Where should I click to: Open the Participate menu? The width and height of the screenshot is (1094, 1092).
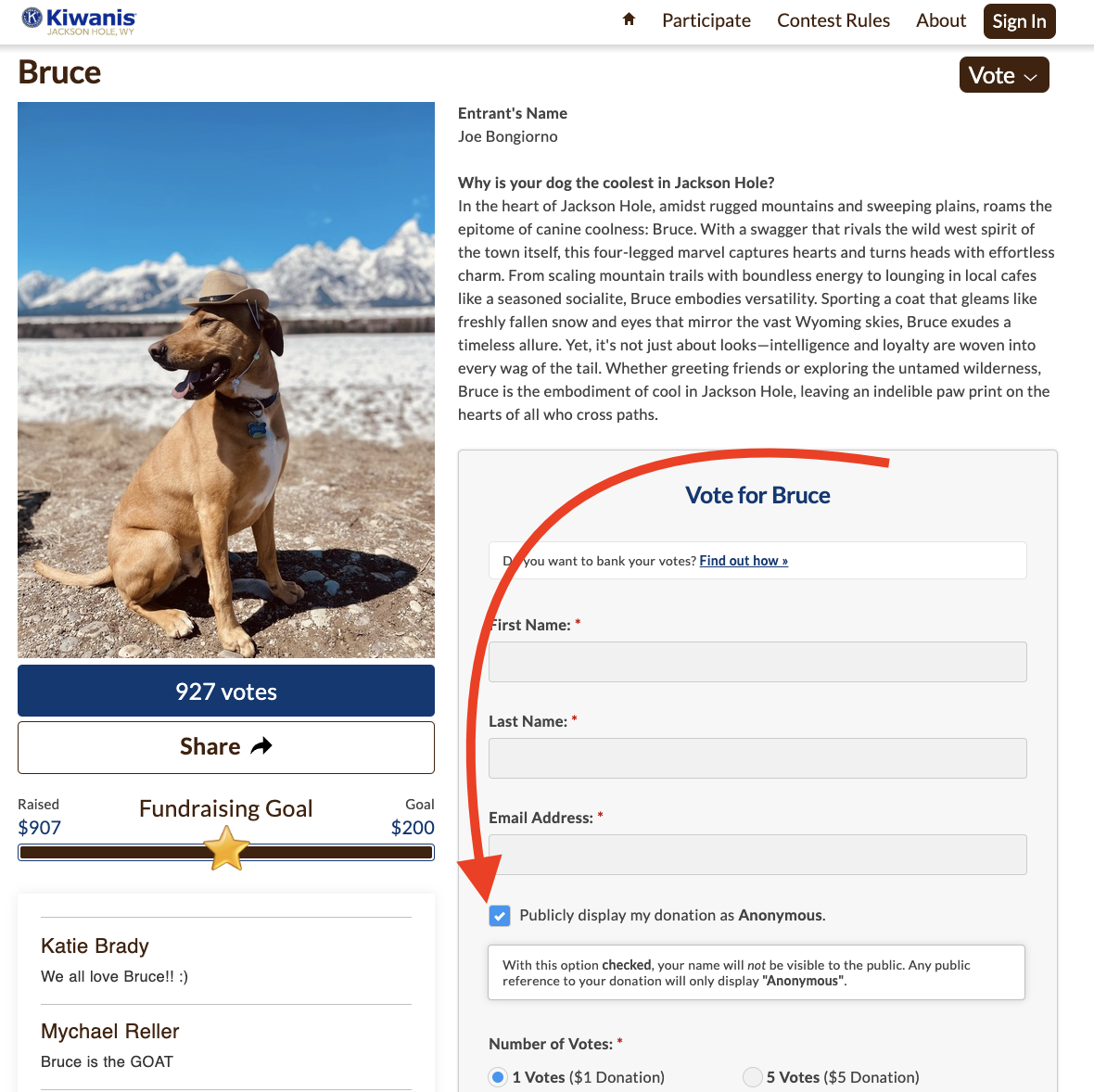tap(706, 20)
